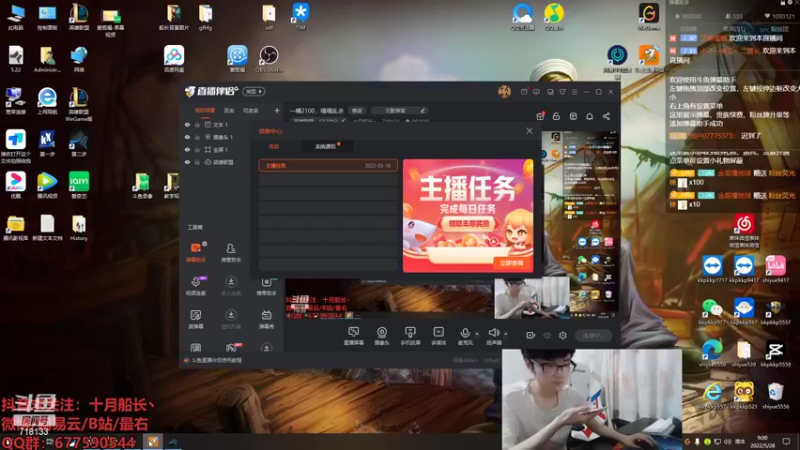Click the streamer avatar in title bar
The width and height of the screenshot is (800, 450).
(x=504, y=91)
